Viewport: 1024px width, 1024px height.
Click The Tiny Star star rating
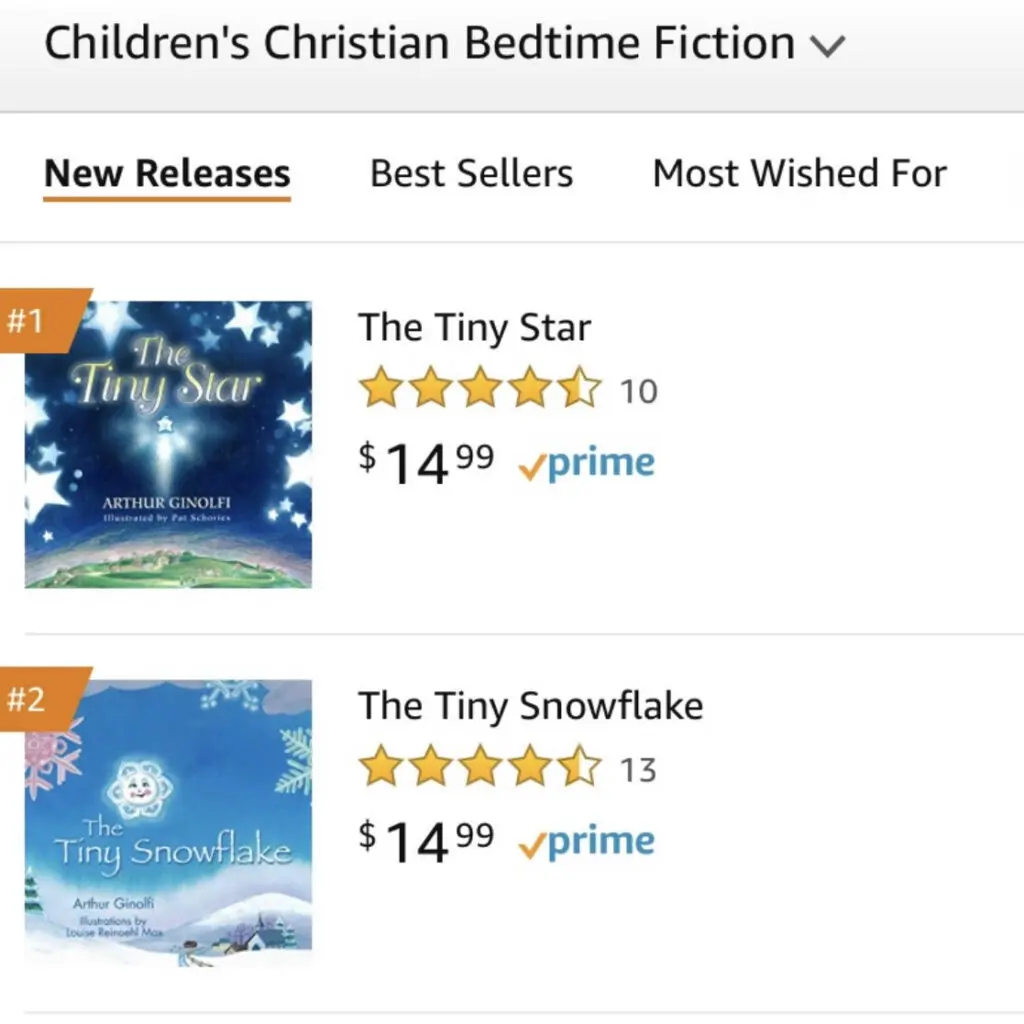click(x=480, y=387)
